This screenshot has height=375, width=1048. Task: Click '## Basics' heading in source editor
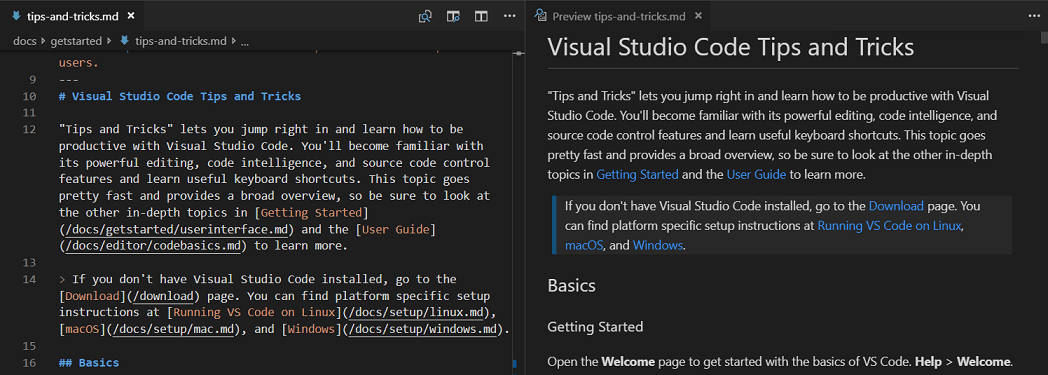pos(89,363)
